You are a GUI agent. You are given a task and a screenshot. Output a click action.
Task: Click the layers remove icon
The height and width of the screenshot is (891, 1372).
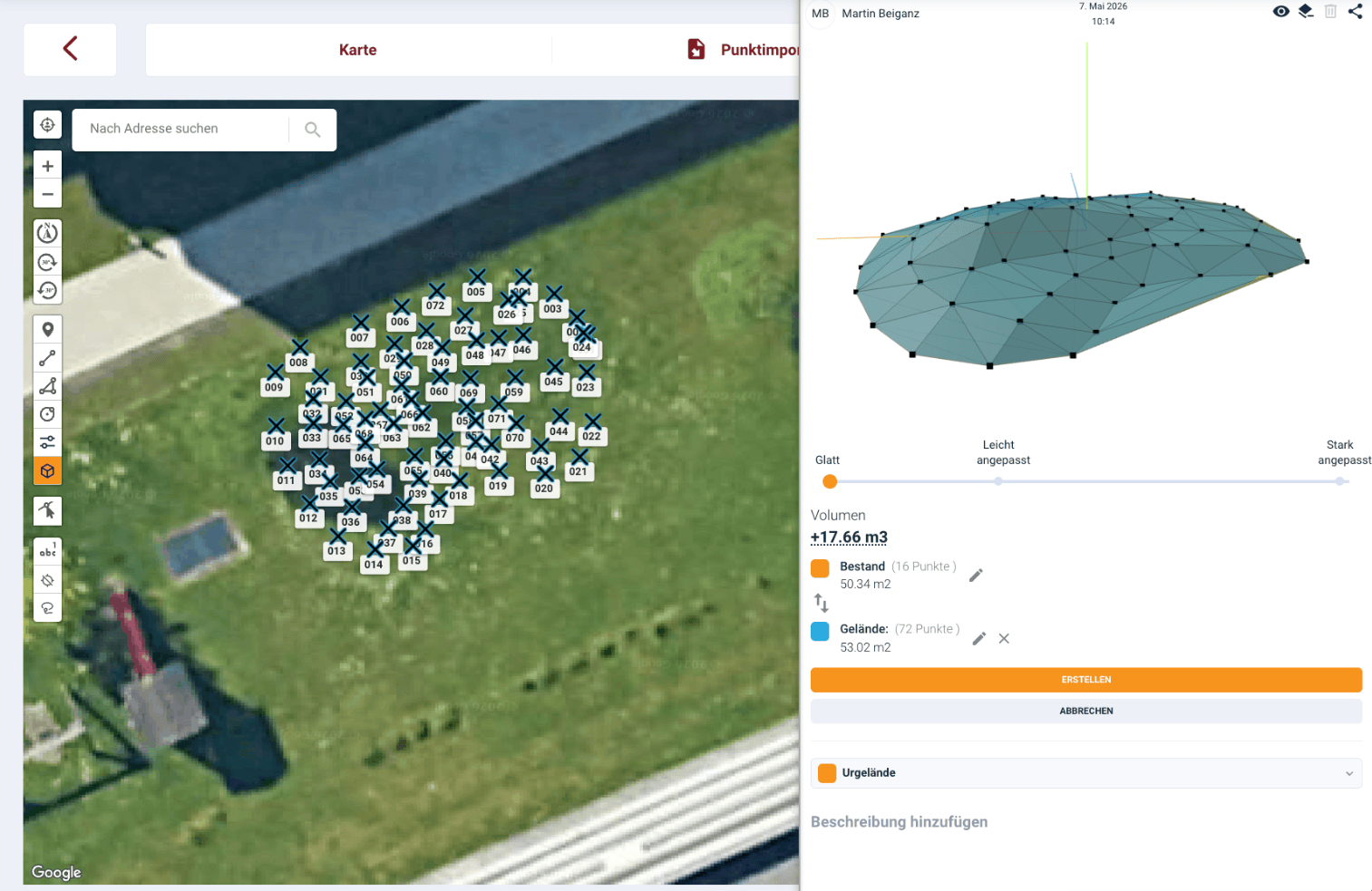(x=1306, y=12)
